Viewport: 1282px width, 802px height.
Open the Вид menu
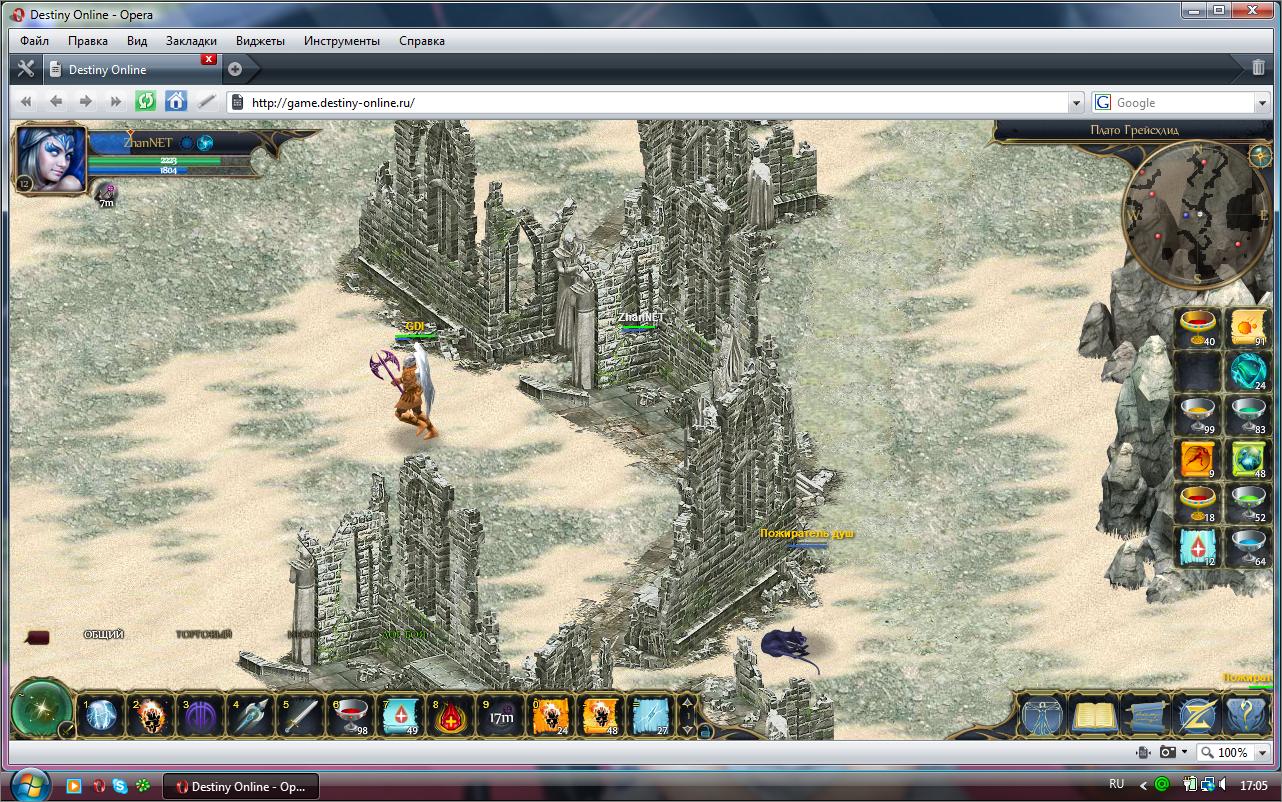pyautogui.click(x=137, y=41)
